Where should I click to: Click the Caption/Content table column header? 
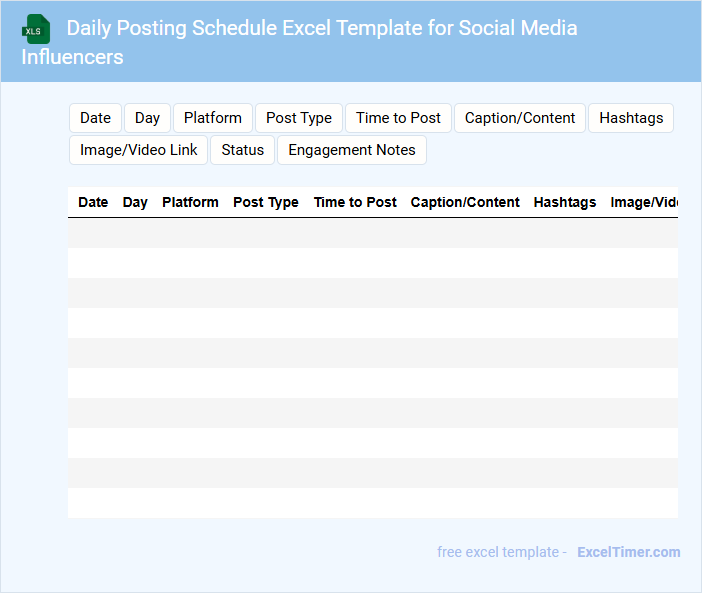point(465,202)
